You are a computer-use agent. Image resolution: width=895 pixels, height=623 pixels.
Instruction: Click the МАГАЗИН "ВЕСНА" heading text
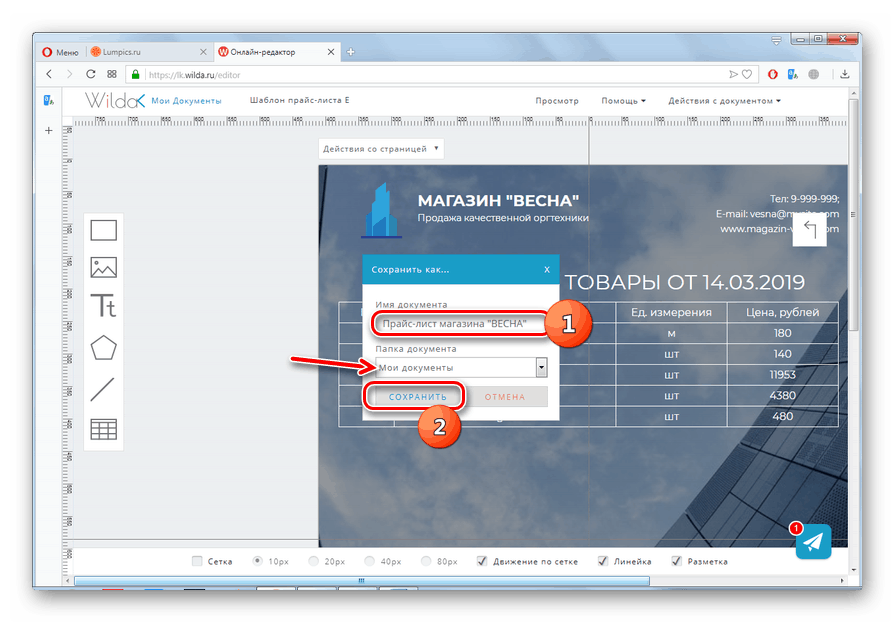pyautogui.click(x=498, y=200)
